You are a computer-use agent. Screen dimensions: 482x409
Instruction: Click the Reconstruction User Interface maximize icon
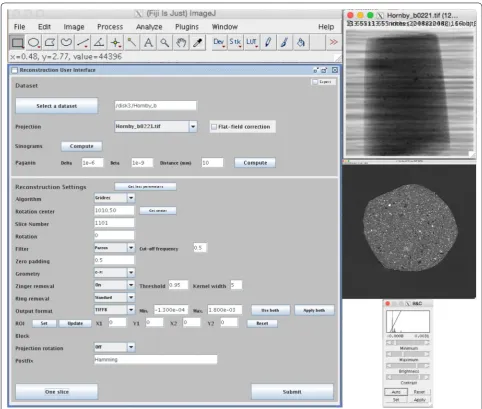tap(324, 70)
